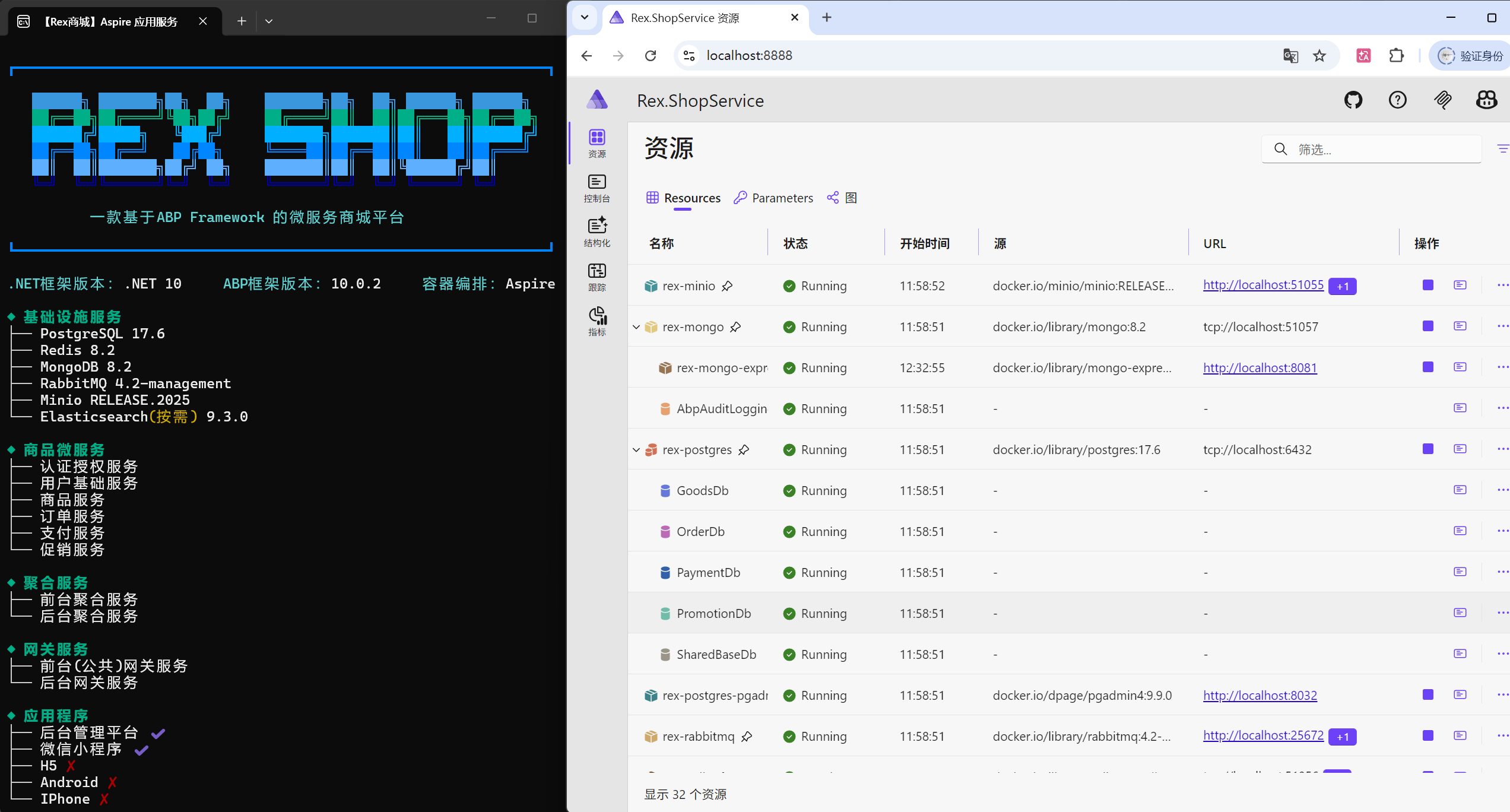Unpin the rex-rabbitmq resource
This screenshot has width=1510, height=812.
coord(747,737)
